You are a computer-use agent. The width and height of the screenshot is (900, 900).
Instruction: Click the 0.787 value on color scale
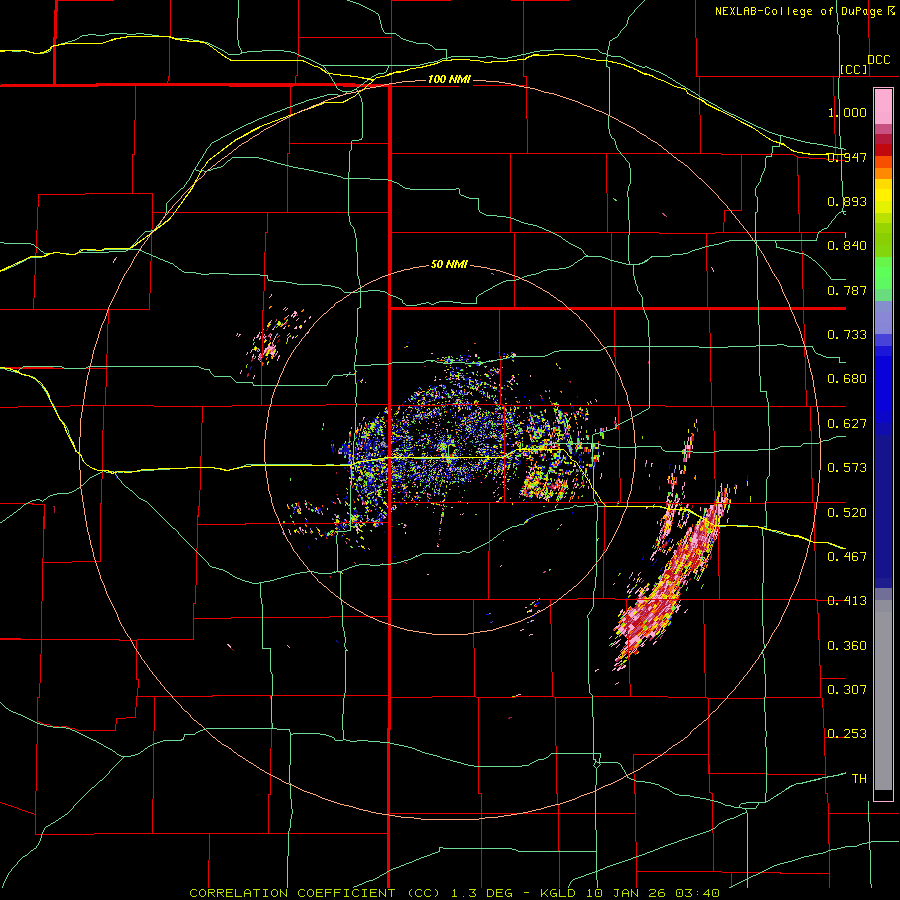pos(847,290)
